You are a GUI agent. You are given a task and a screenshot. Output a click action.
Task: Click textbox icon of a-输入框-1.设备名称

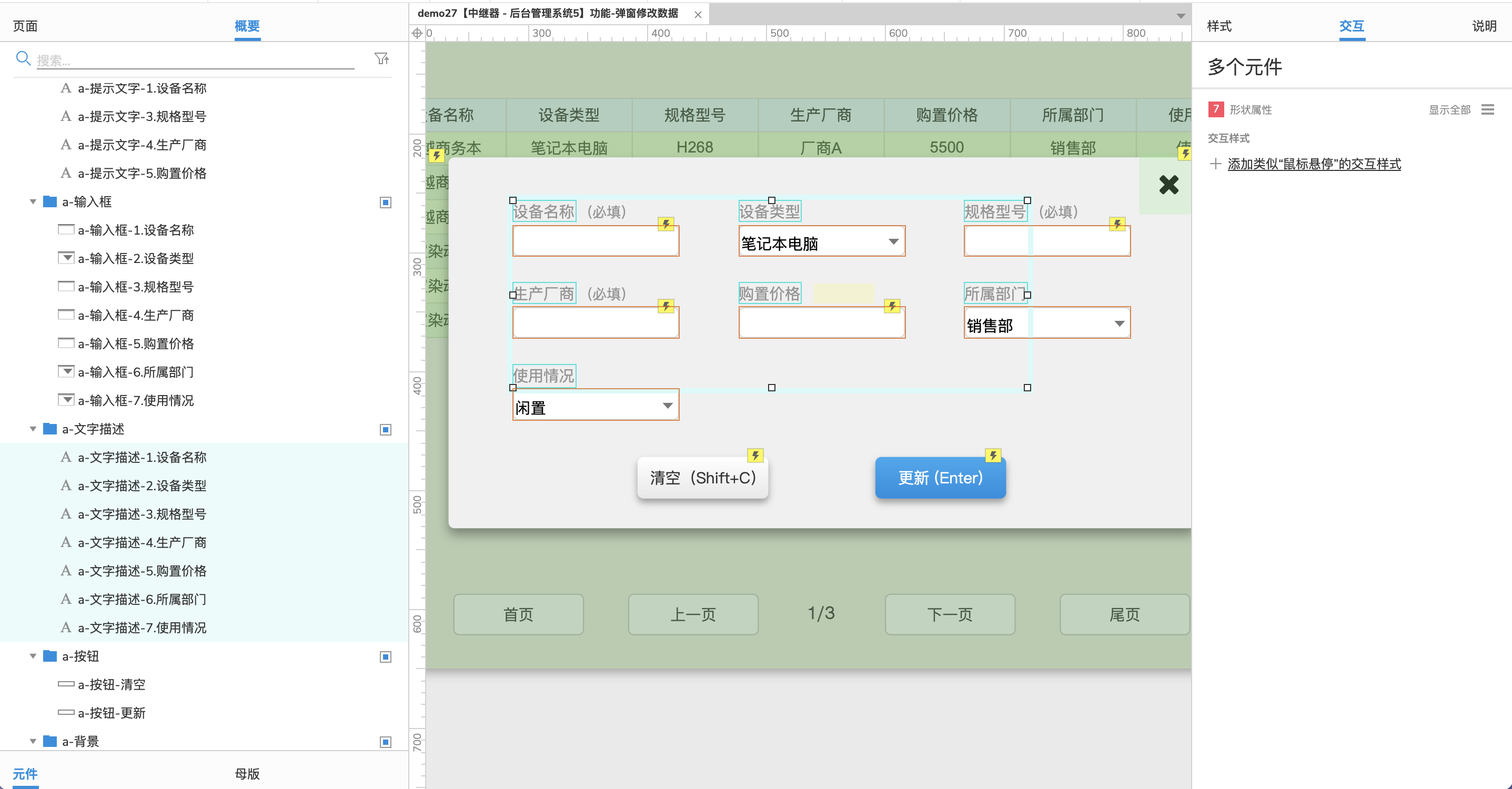[x=66, y=229]
